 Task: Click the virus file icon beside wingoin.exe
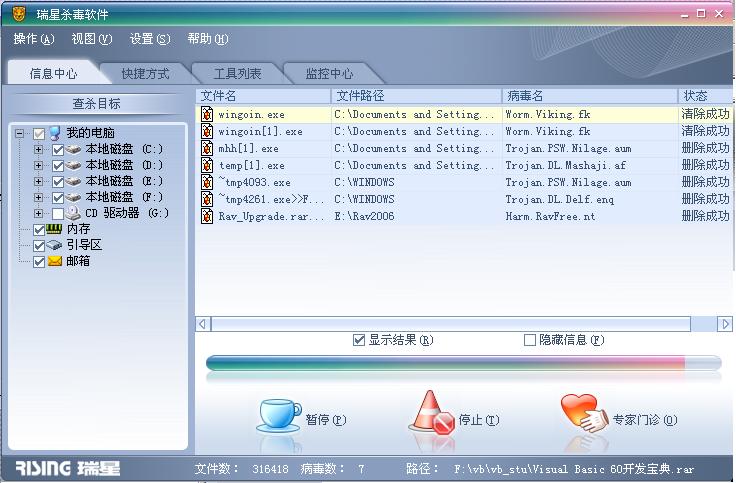[207, 114]
